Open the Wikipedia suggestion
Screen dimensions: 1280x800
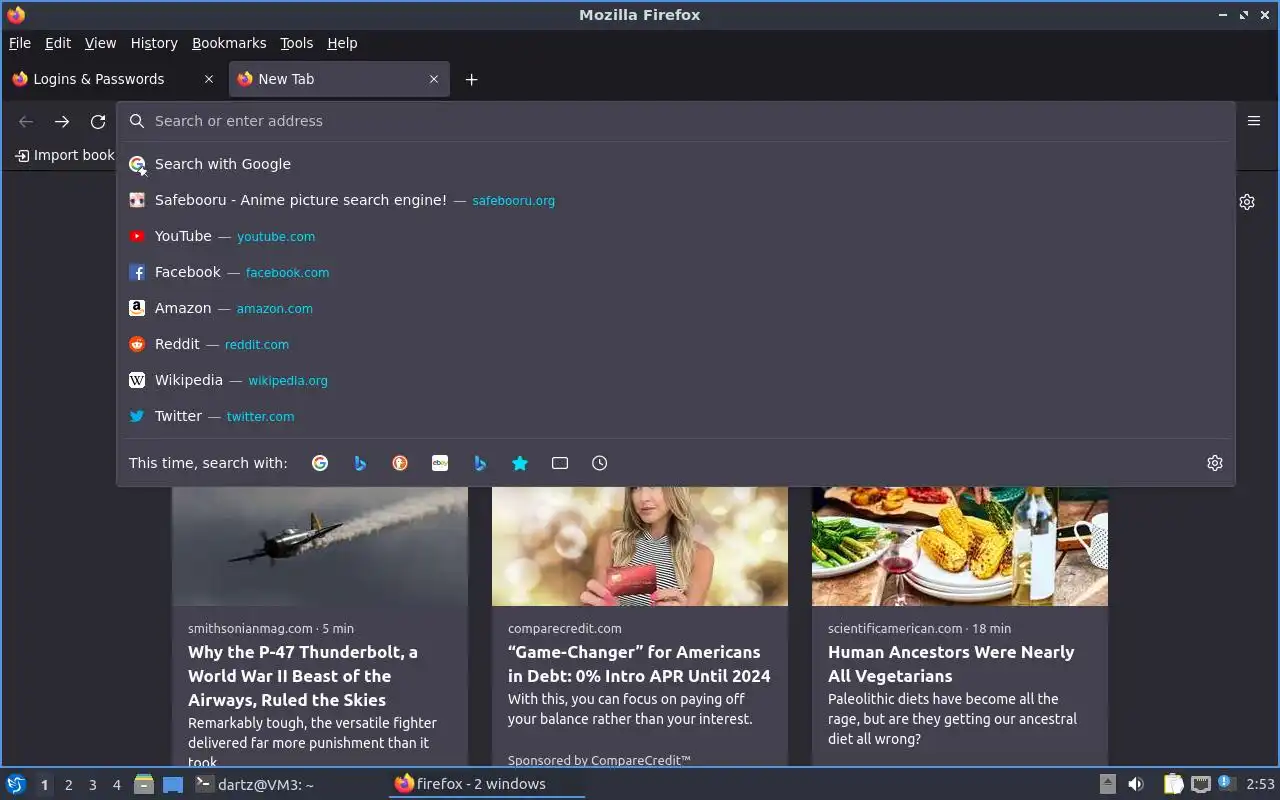[x=676, y=380]
